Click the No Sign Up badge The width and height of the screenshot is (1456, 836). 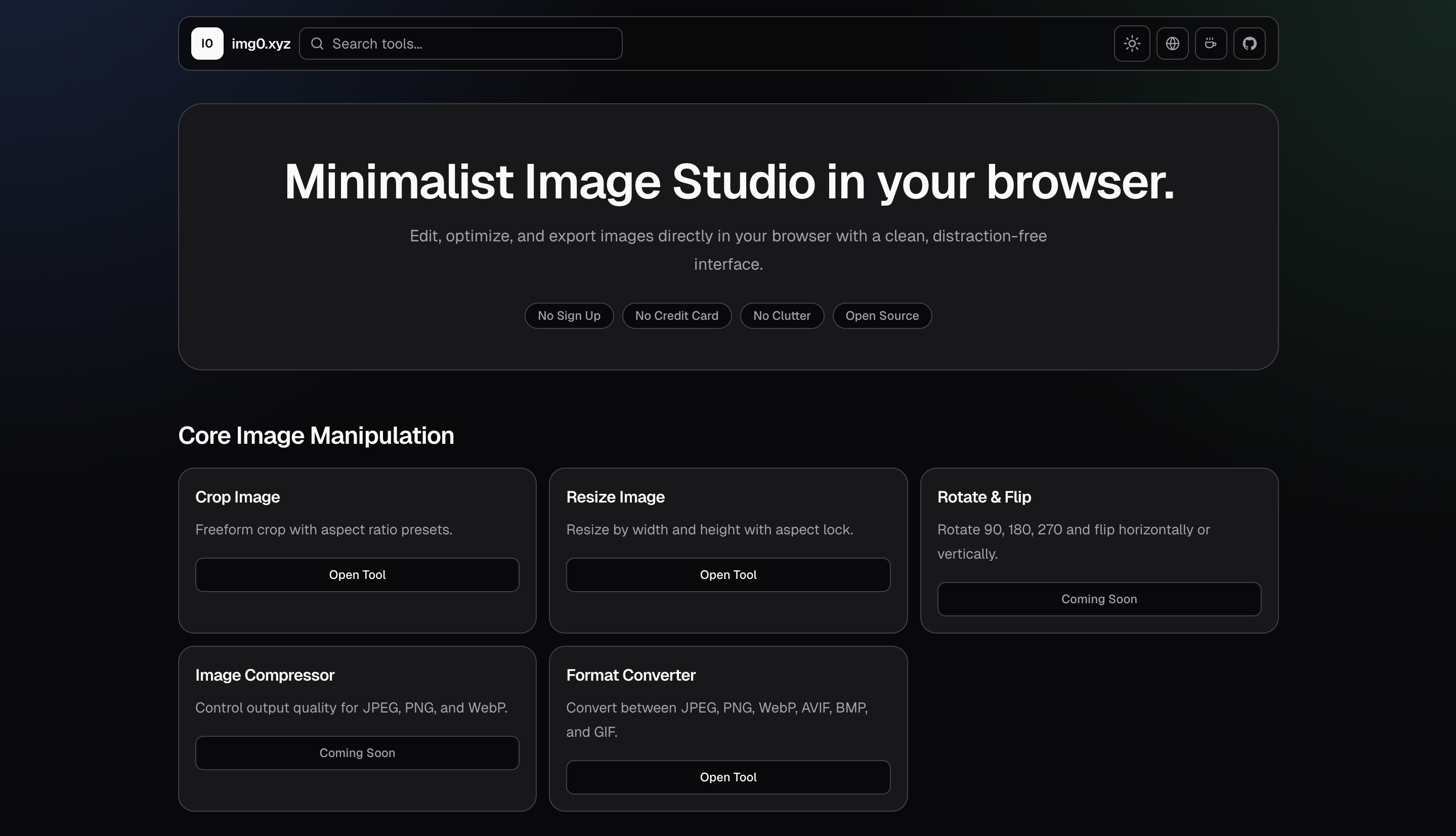pyautogui.click(x=569, y=316)
